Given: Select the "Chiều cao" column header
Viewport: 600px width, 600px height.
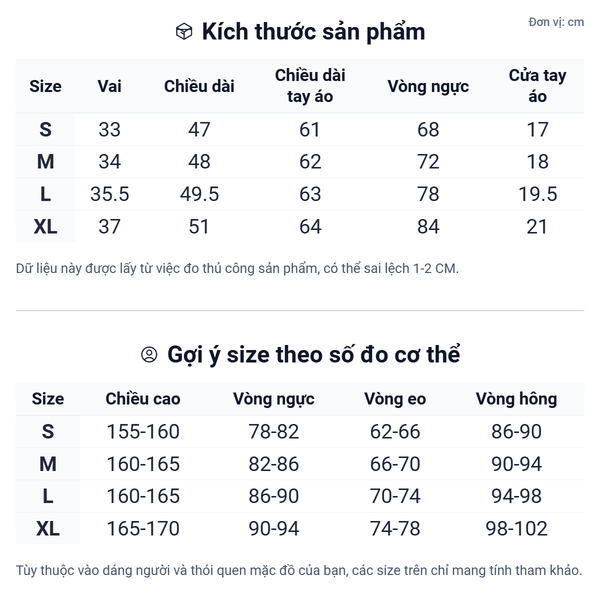Looking at the screenshot, I should (143, 399).
